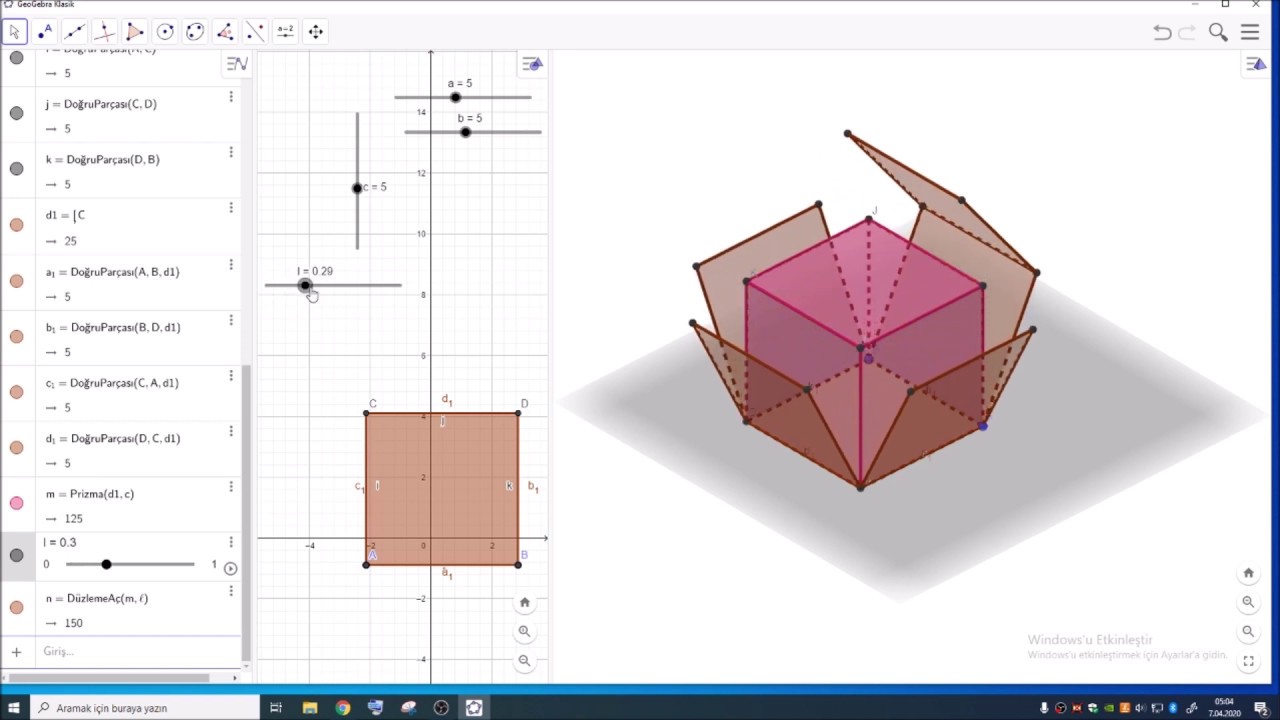Toggle visibility of net n
This screenshot has height=720, width=1280.
point(16,607)
